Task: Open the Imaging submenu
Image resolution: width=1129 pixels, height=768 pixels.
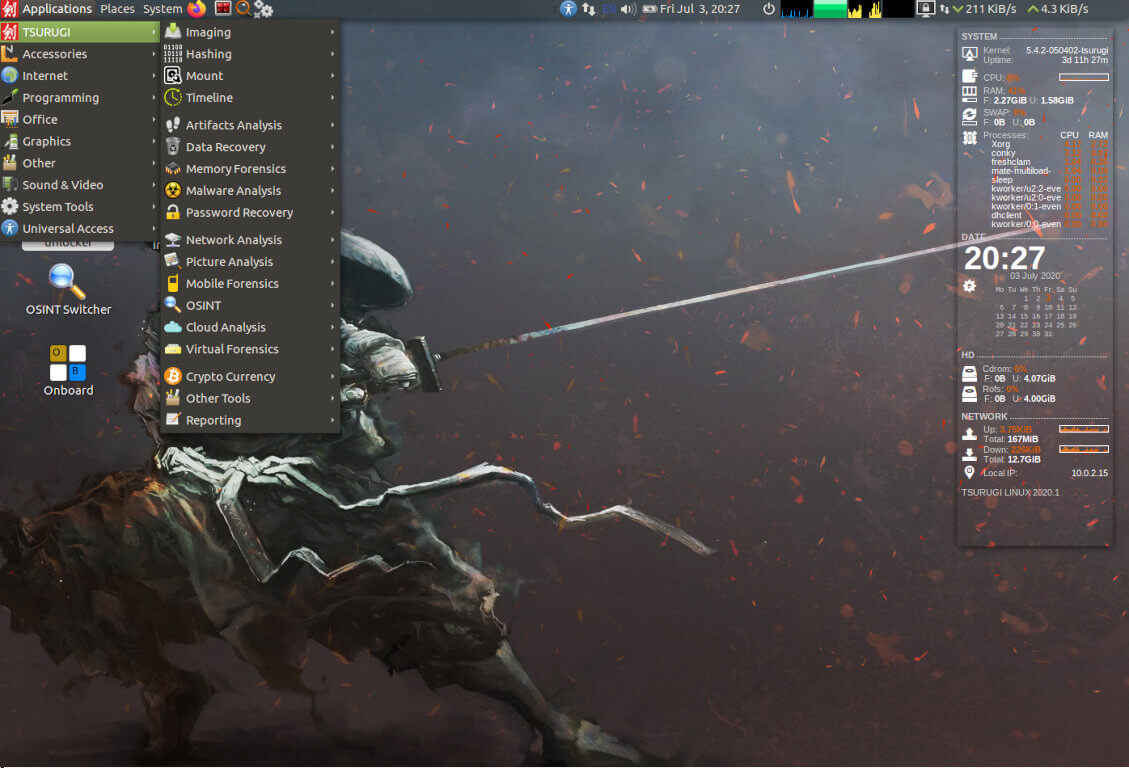Action: coord(250,32)
